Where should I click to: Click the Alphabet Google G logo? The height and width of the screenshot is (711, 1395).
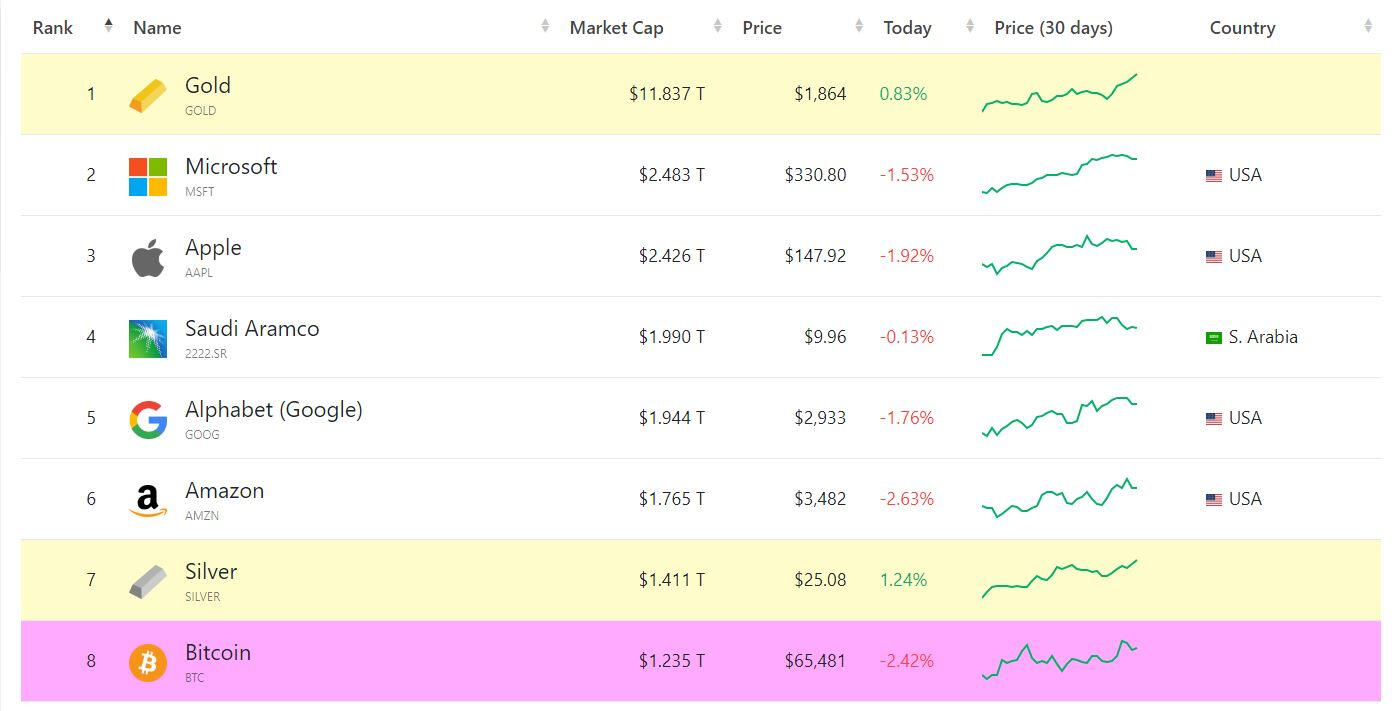[148, 420]
